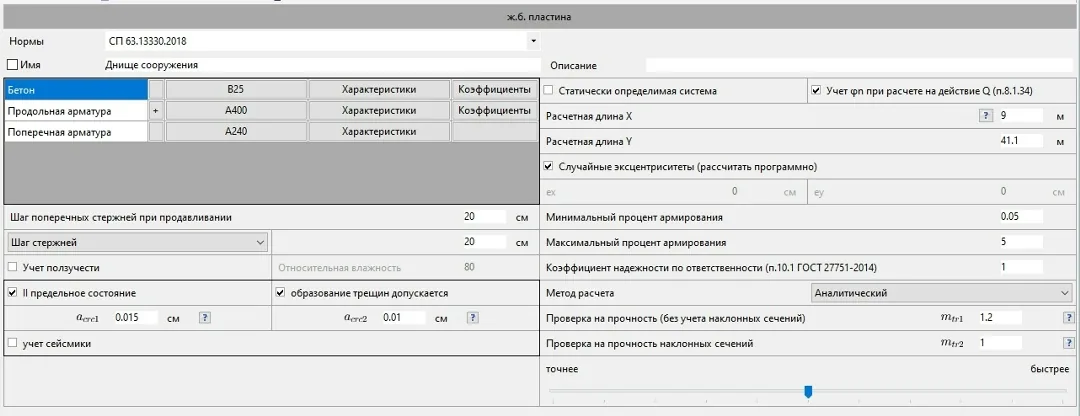The width and height of the screenshot is (1080, 416).
Task: Toggle the Имя checkbox
Action: pyautogui.click(x=12, y=65)
